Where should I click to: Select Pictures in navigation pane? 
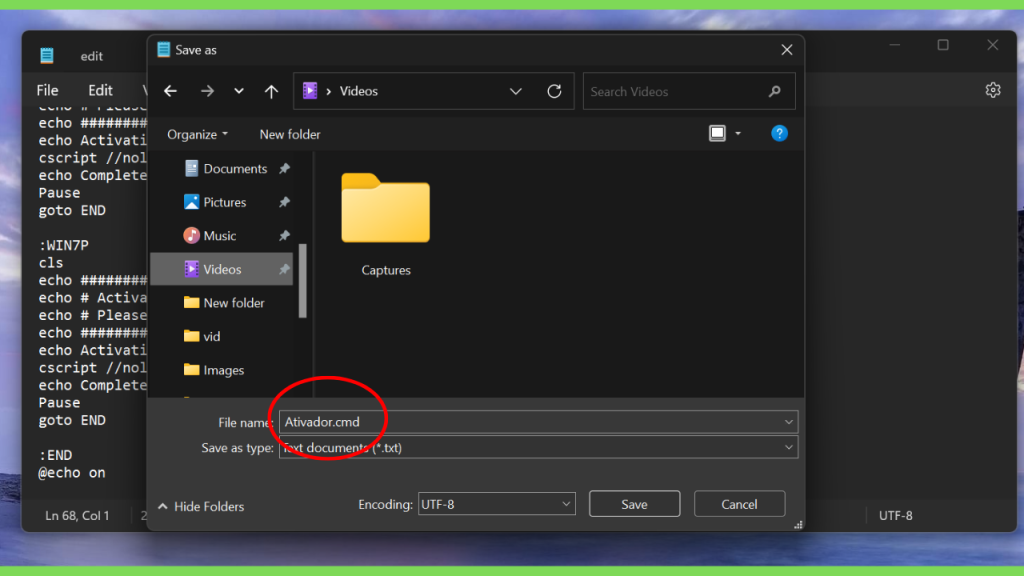(x=215, y=202)
